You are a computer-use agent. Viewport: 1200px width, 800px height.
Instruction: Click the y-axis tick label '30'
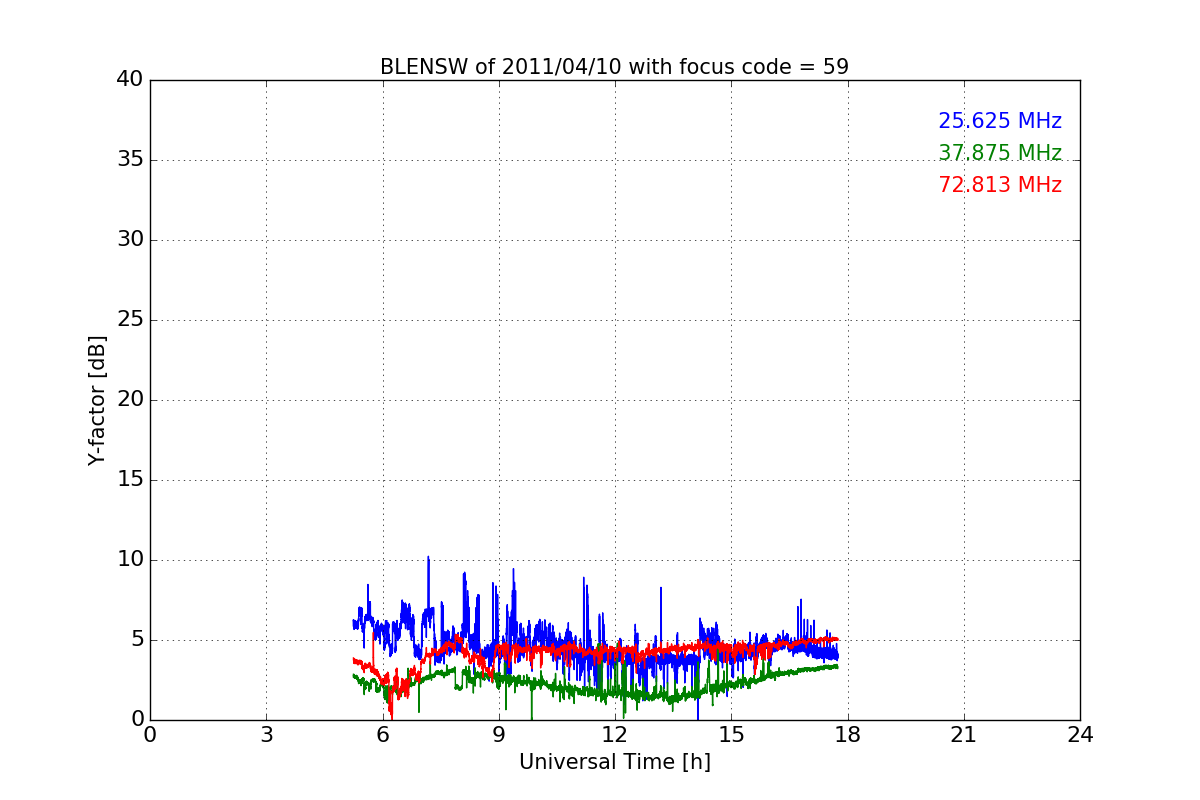coord(130,240)
